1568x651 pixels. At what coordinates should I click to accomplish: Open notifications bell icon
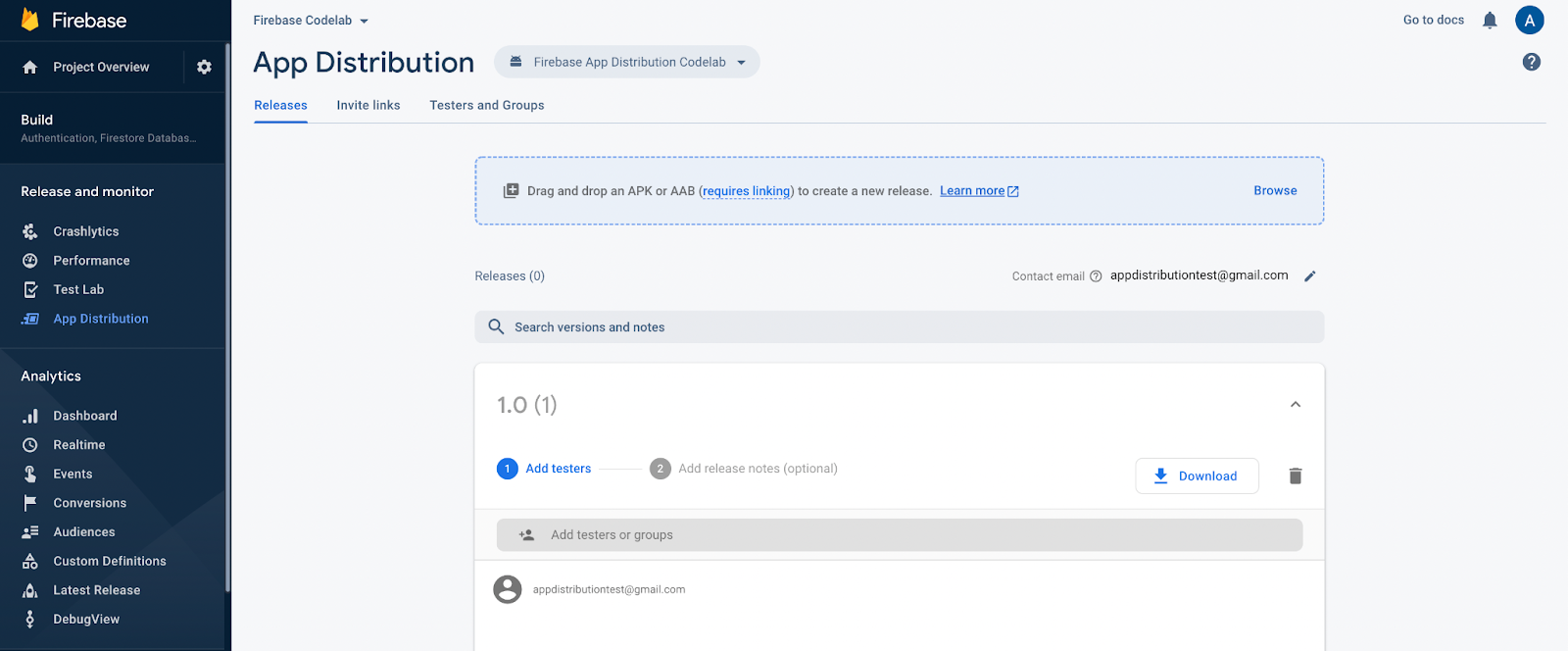click(x=1490, y=21)
